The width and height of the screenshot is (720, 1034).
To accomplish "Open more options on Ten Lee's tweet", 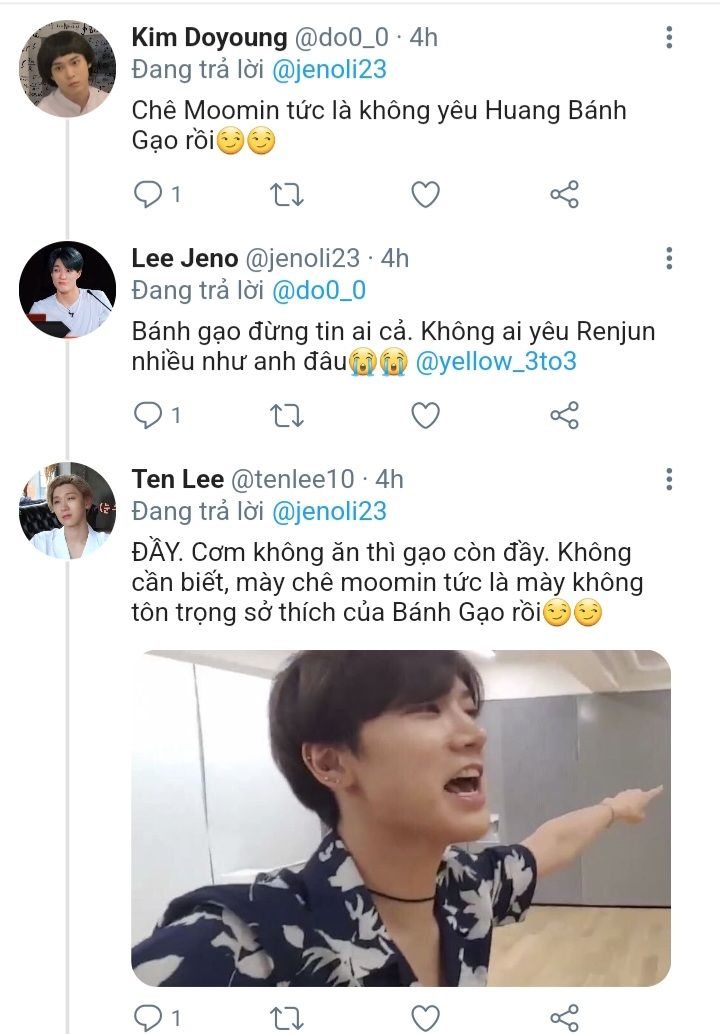I will (x=669, y=480).
